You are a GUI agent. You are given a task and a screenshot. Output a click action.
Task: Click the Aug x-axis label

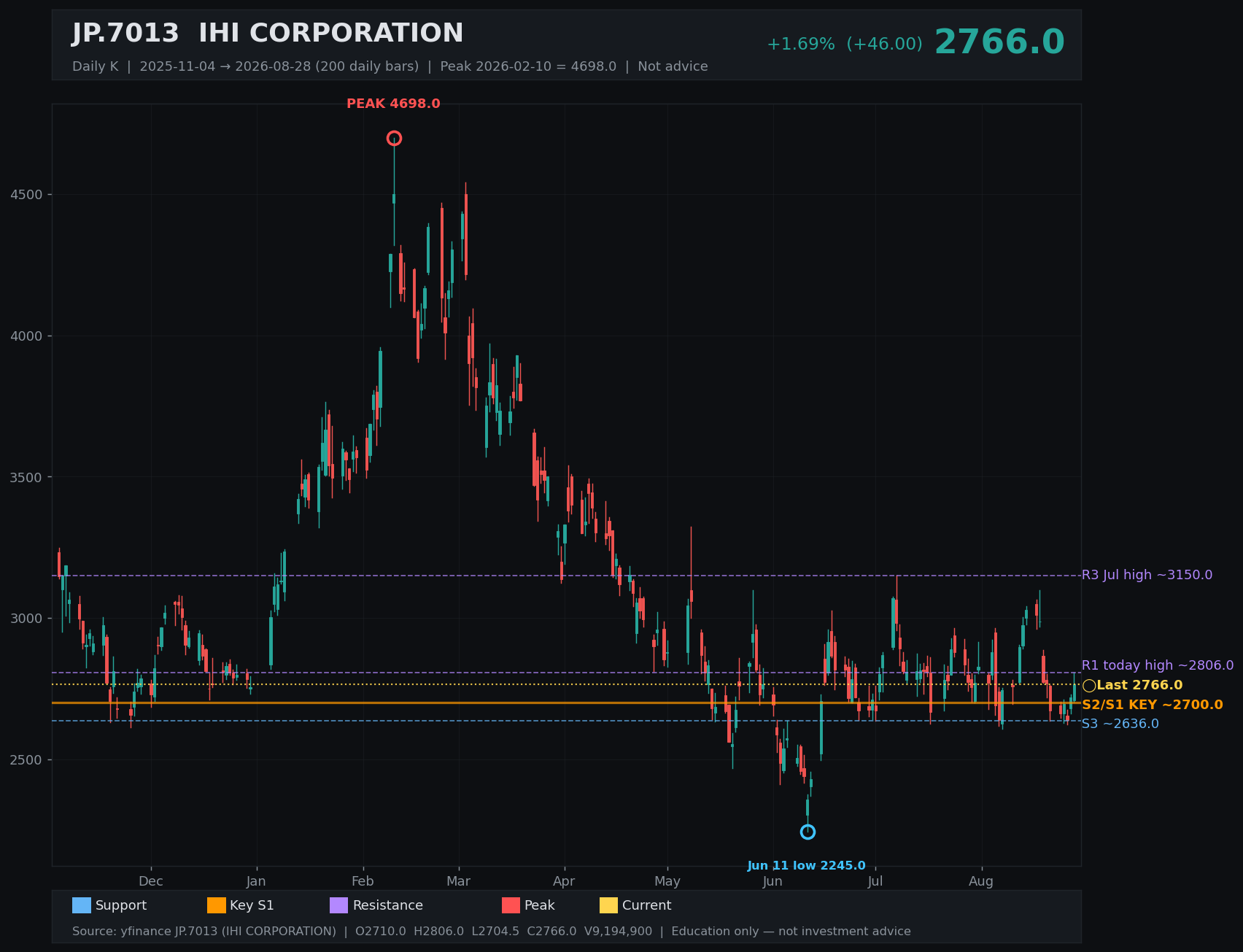pos(981,881)
